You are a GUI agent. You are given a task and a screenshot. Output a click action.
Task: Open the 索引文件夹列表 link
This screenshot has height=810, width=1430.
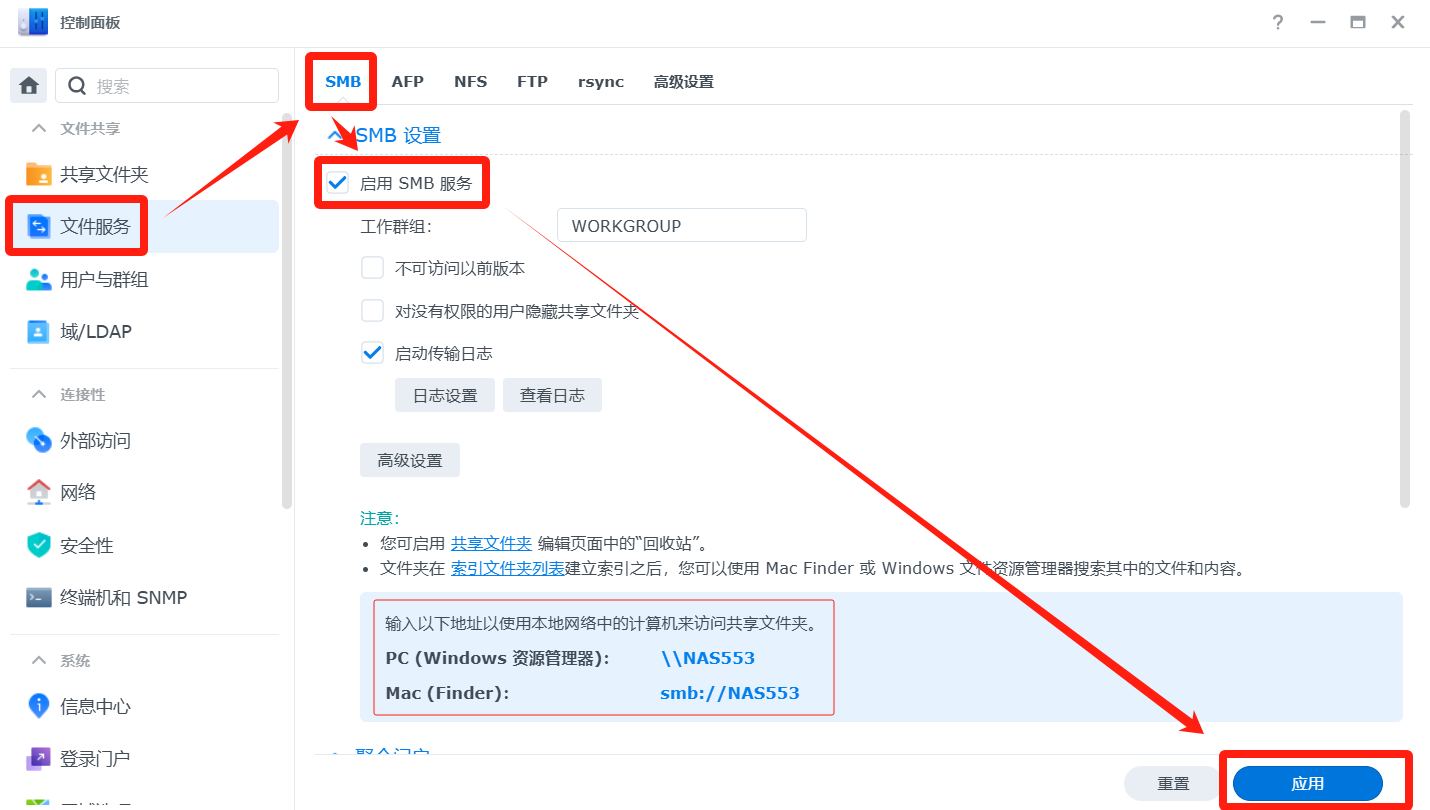(507, 568)
